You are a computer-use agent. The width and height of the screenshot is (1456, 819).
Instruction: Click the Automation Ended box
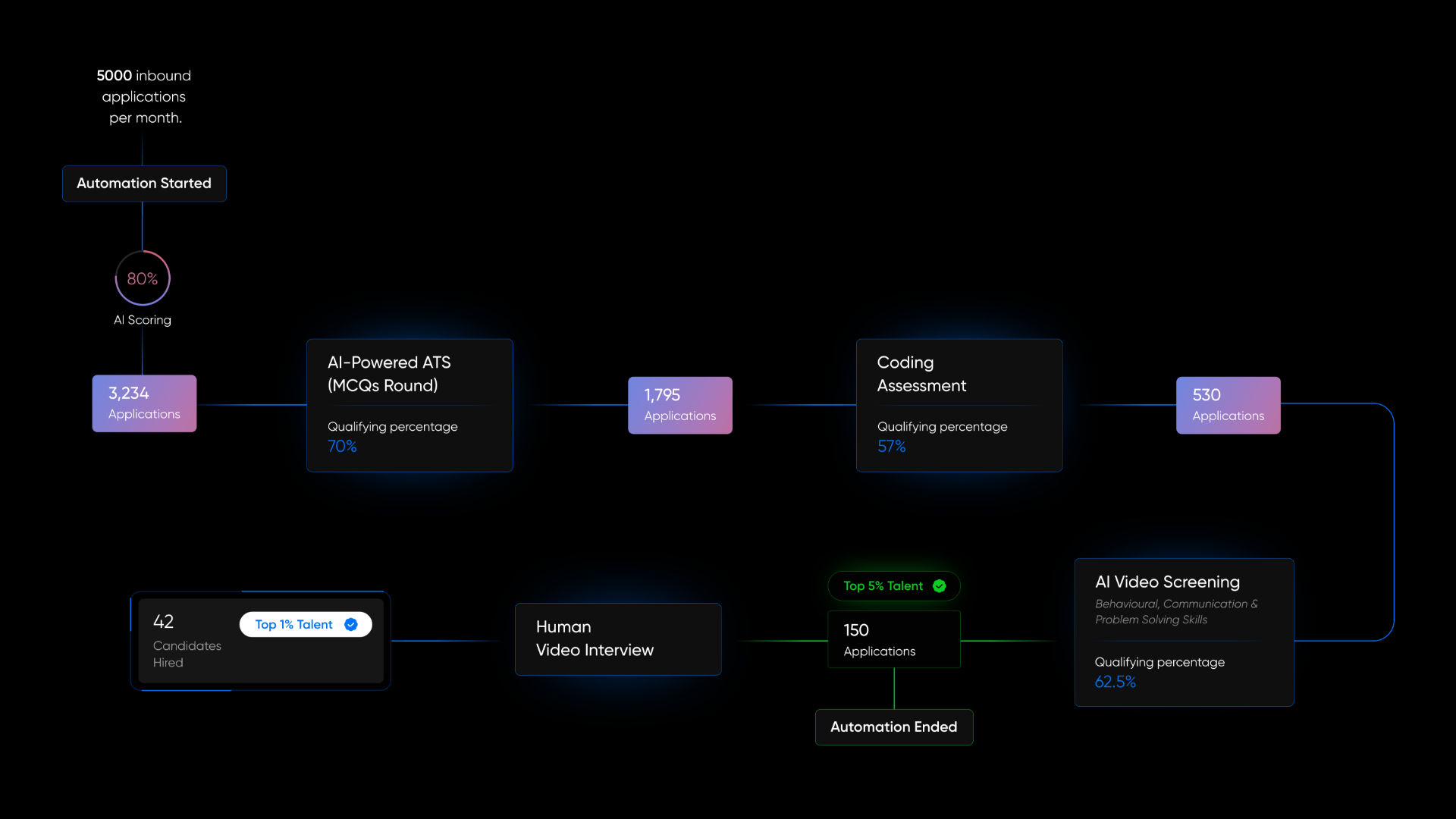tap(893, 727)
